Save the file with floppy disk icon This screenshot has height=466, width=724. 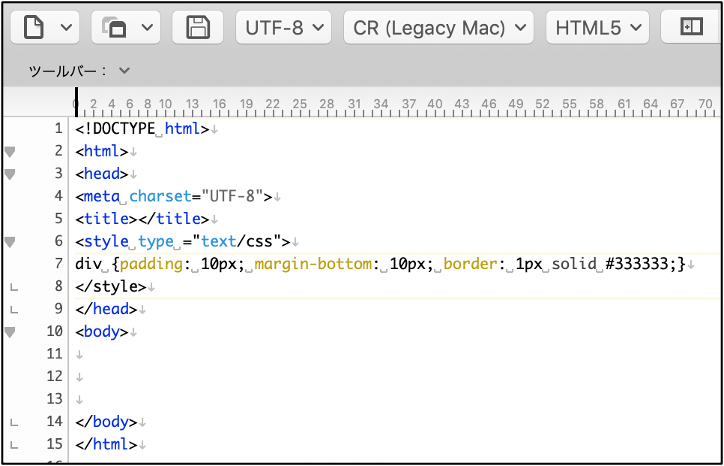coord(197,27)
